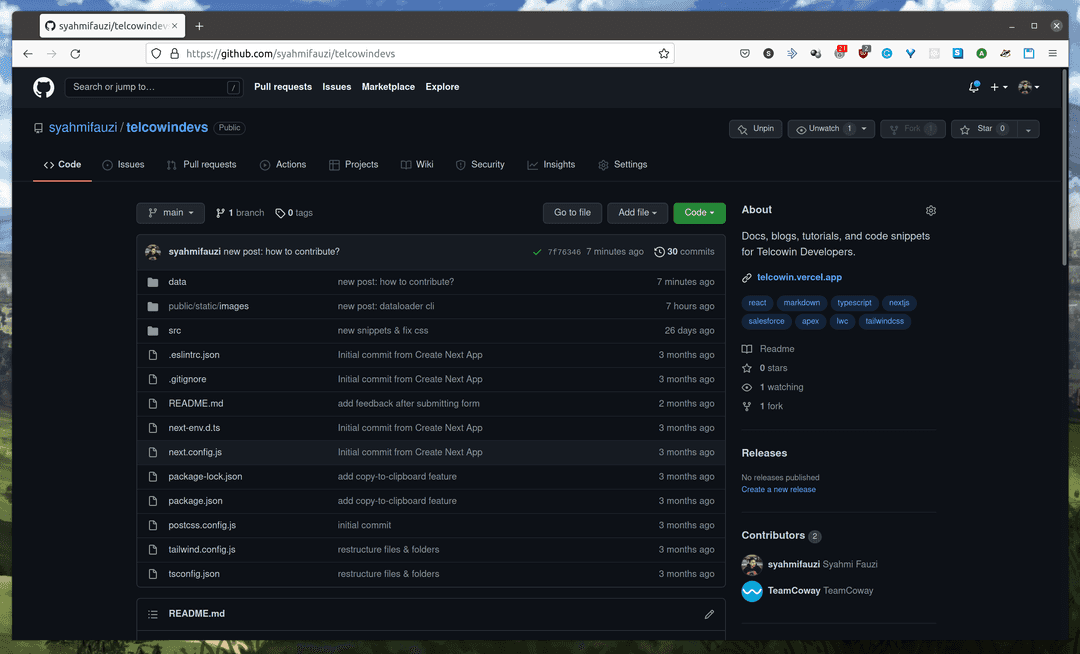Click Pull requests in the top navigation
1080x654 pixels.
(x=283, y=87)
